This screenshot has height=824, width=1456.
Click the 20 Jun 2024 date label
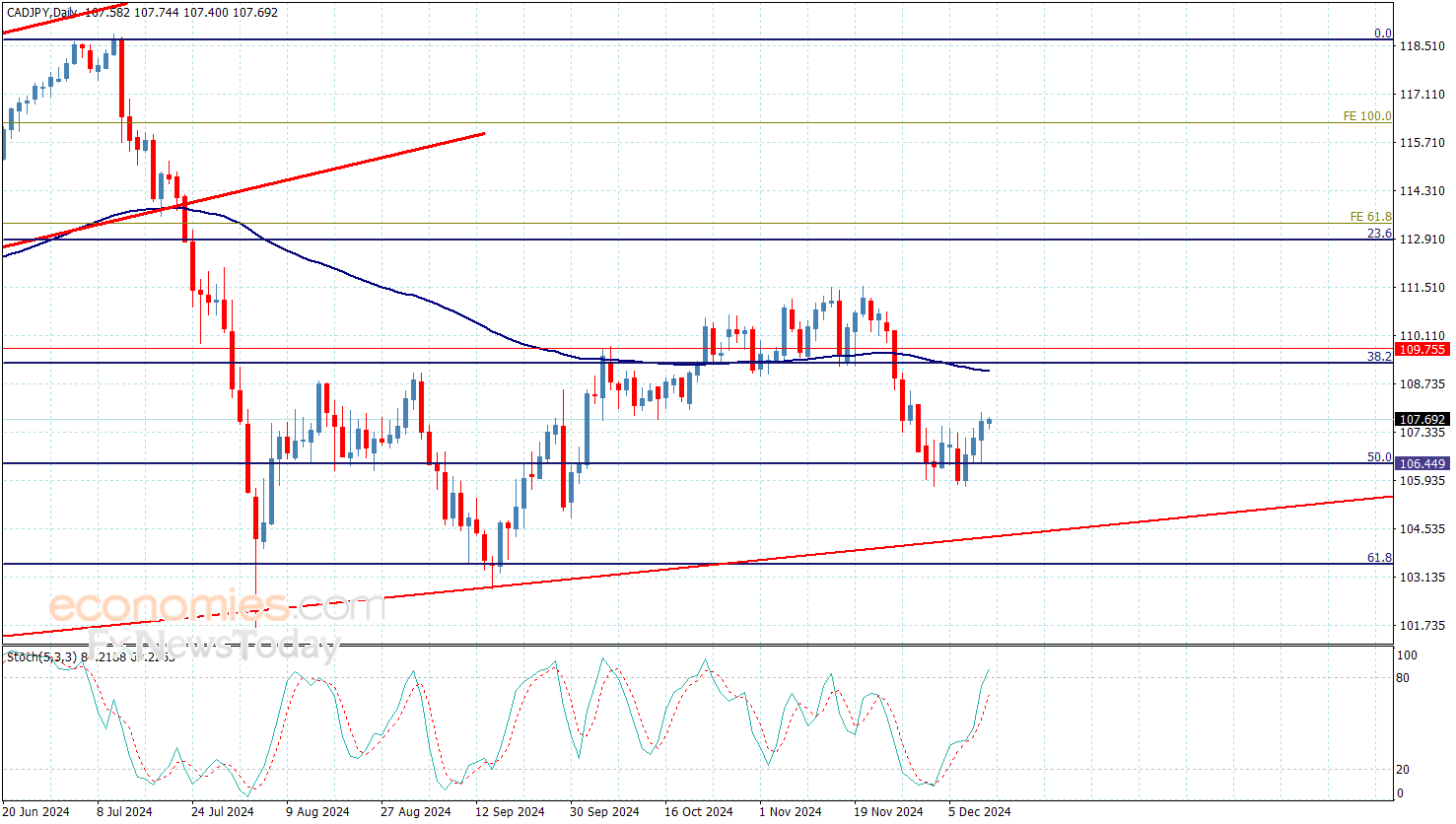[x=35, y=812]
